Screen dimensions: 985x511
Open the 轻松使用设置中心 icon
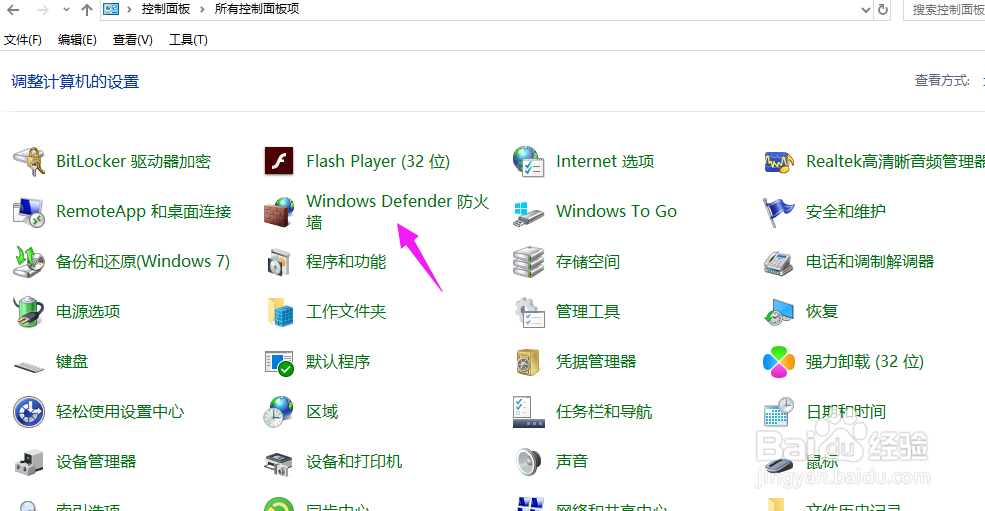coord(29,412)
